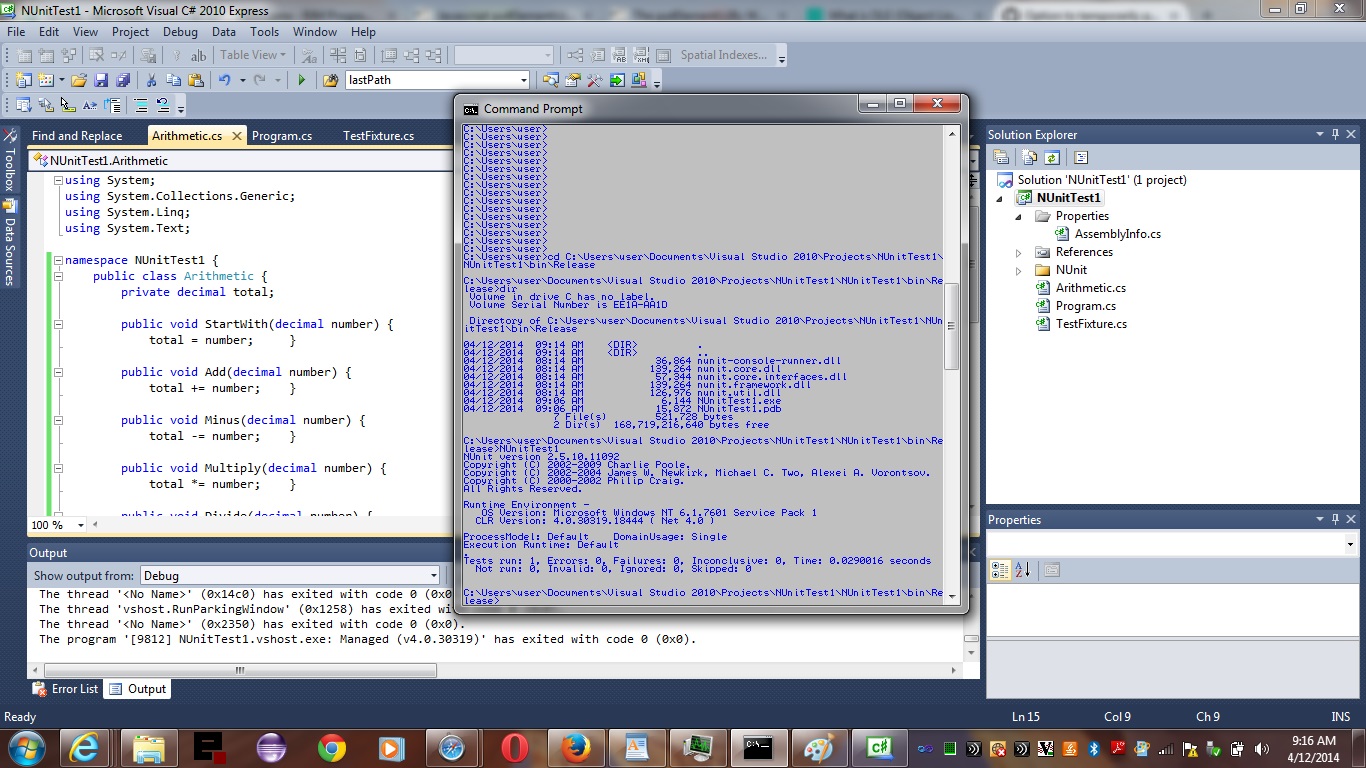
Task: Click code editor horizontal scrollbar left arrow
Action: click(x=96, y=525)
